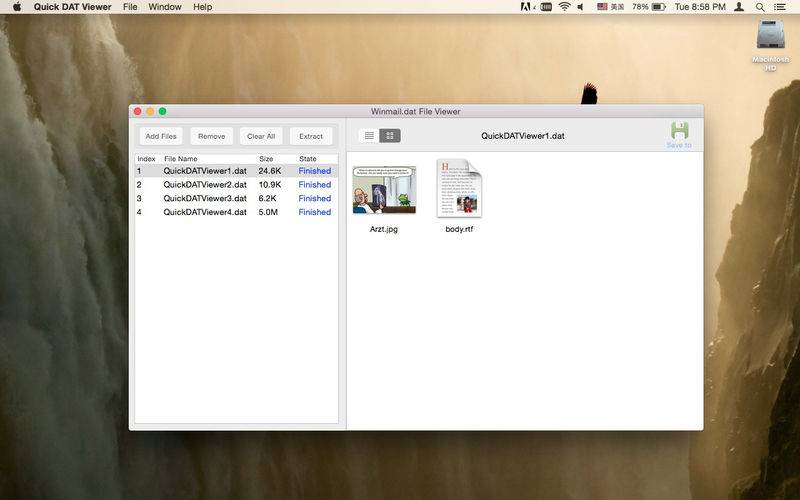Click the volume speaker icon
The image size is (800, 500).
click(x=581, y=7)
